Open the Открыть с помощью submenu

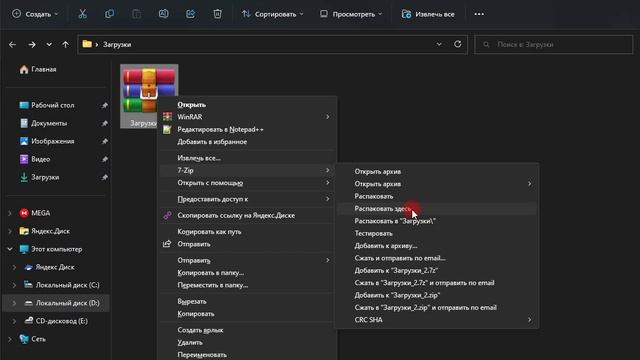pos(247,183)
